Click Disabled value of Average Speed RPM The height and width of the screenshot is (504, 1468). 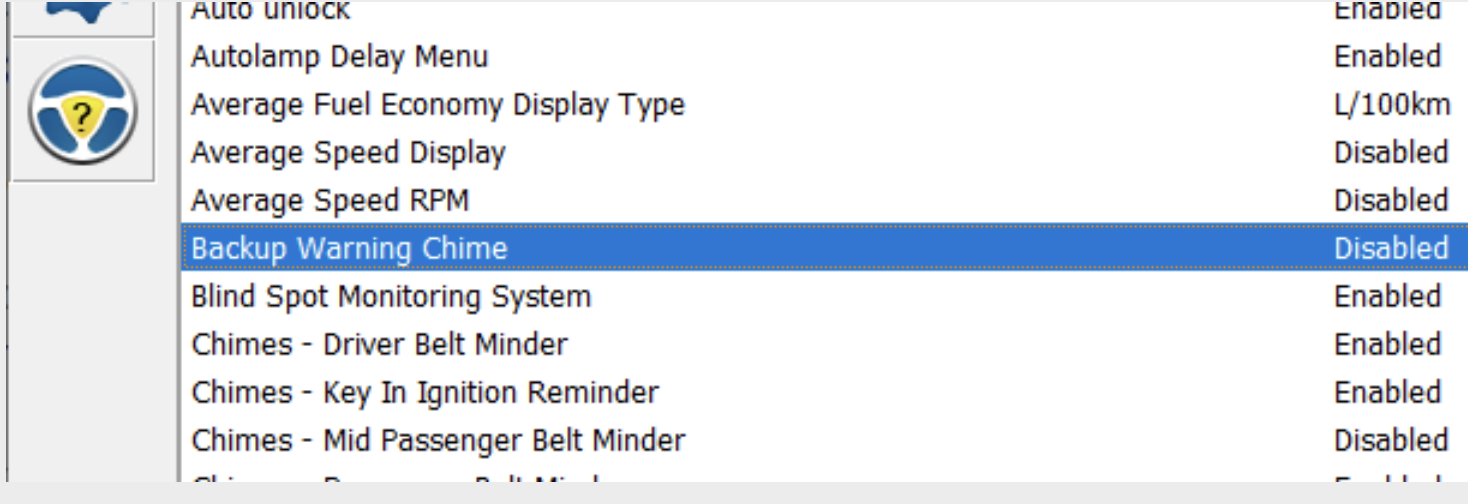[1391, 201]
